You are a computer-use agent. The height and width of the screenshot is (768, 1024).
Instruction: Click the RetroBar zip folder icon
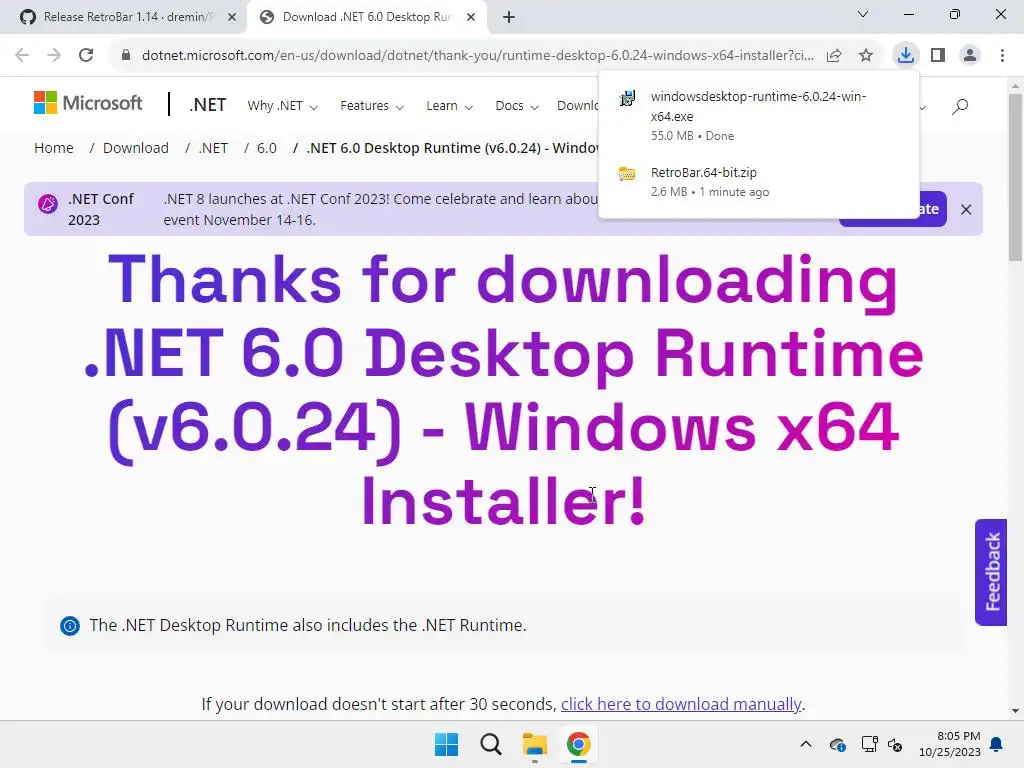tap(627, 174)
